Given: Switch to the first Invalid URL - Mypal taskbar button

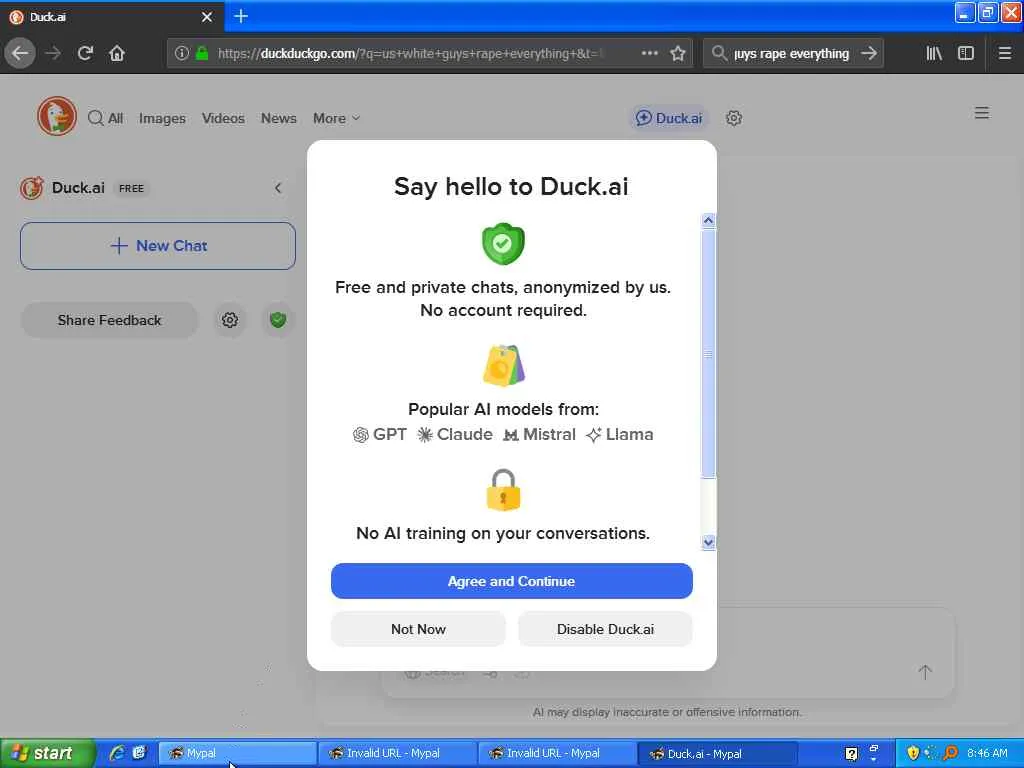Looking at the screenshot, I should [397, 753].
